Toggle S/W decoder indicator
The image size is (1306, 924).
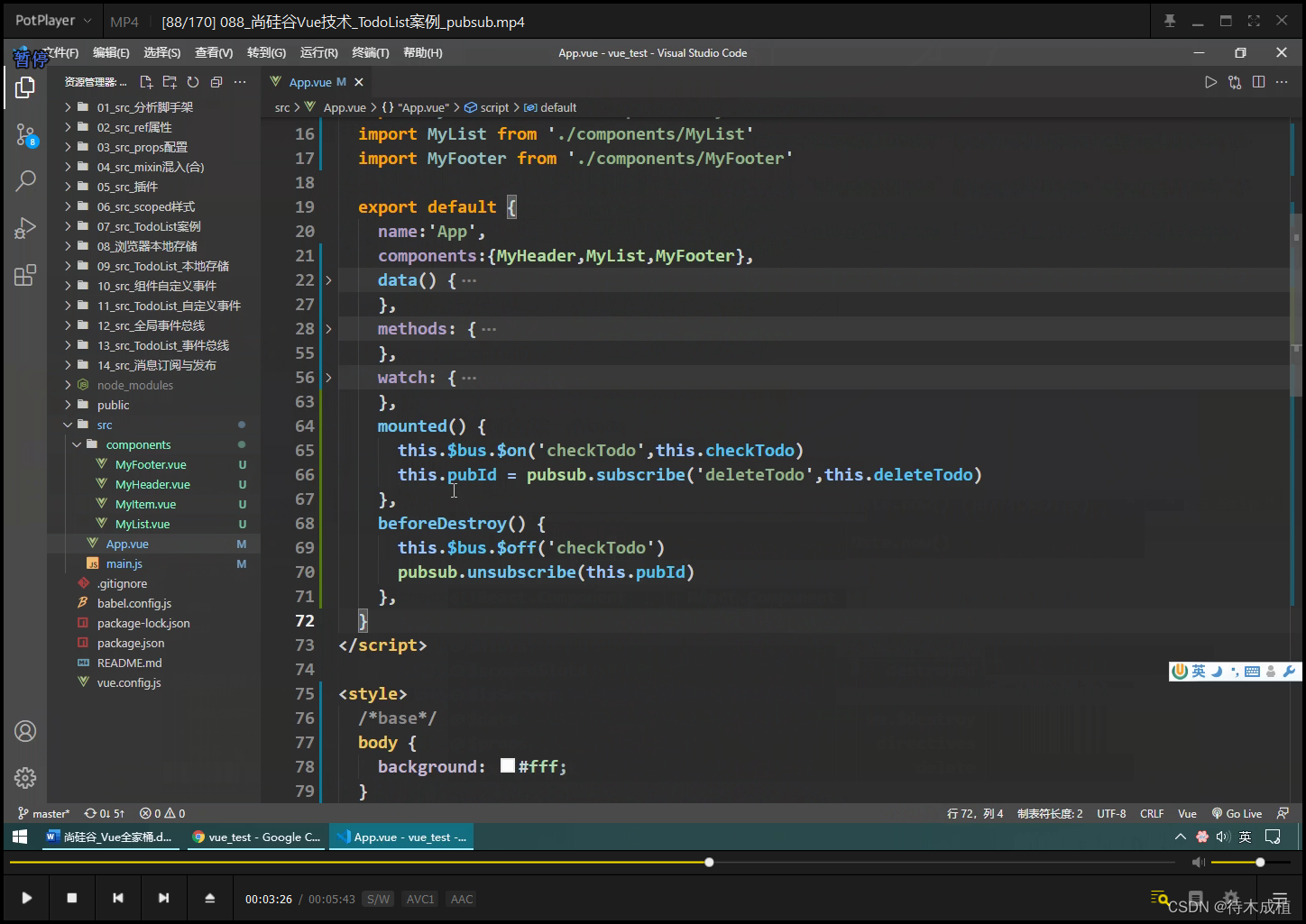click(x=378, y=899)
